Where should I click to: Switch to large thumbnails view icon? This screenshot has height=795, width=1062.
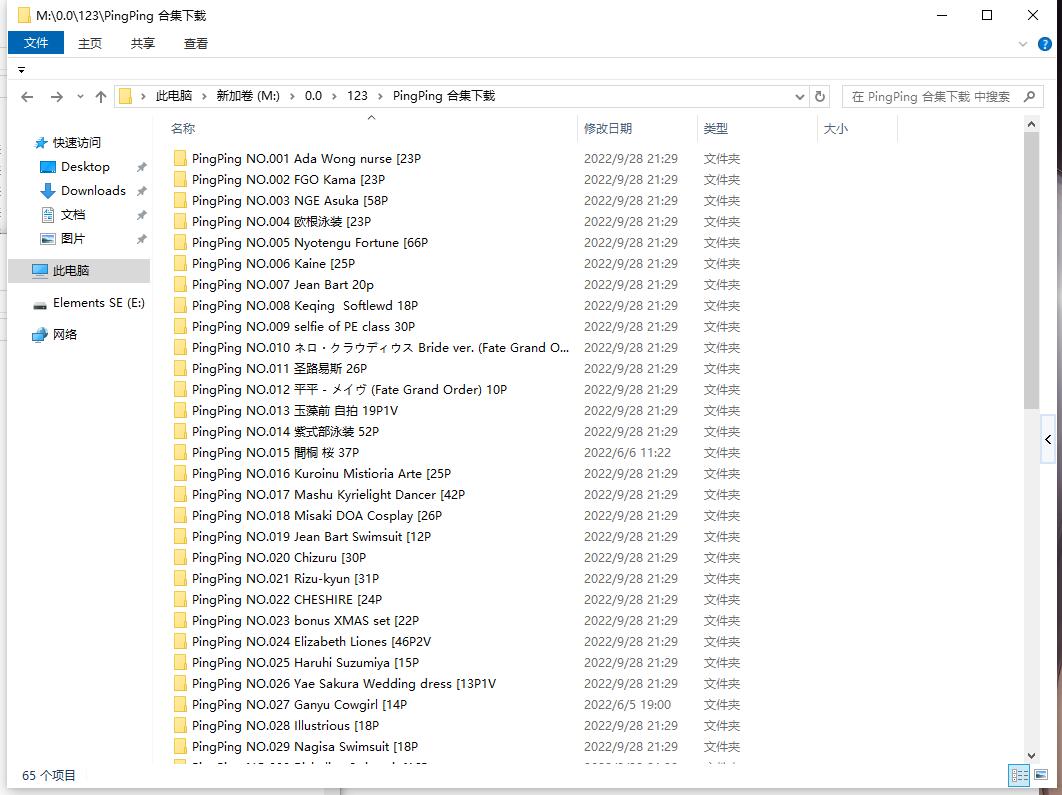(1041, 775)
